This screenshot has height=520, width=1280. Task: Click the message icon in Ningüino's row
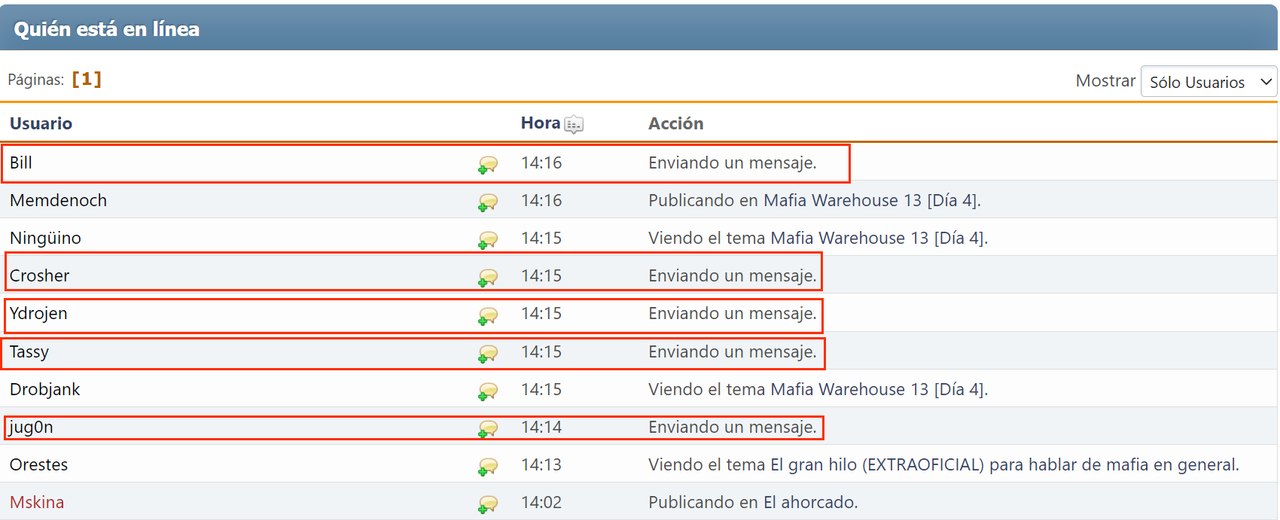coord(488,240)
